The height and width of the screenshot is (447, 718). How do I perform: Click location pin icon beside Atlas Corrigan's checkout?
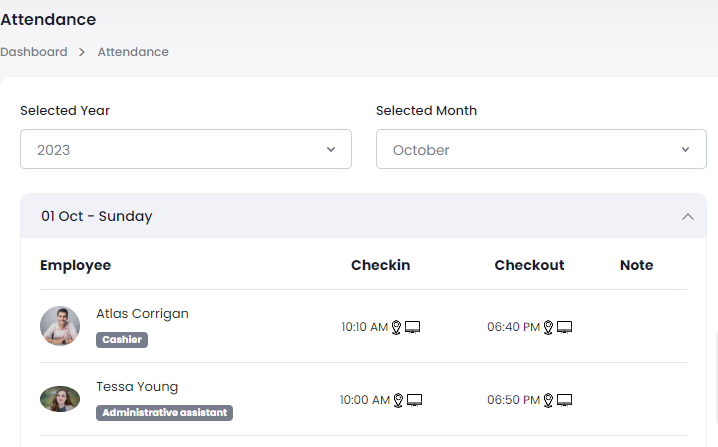point(548,327)
